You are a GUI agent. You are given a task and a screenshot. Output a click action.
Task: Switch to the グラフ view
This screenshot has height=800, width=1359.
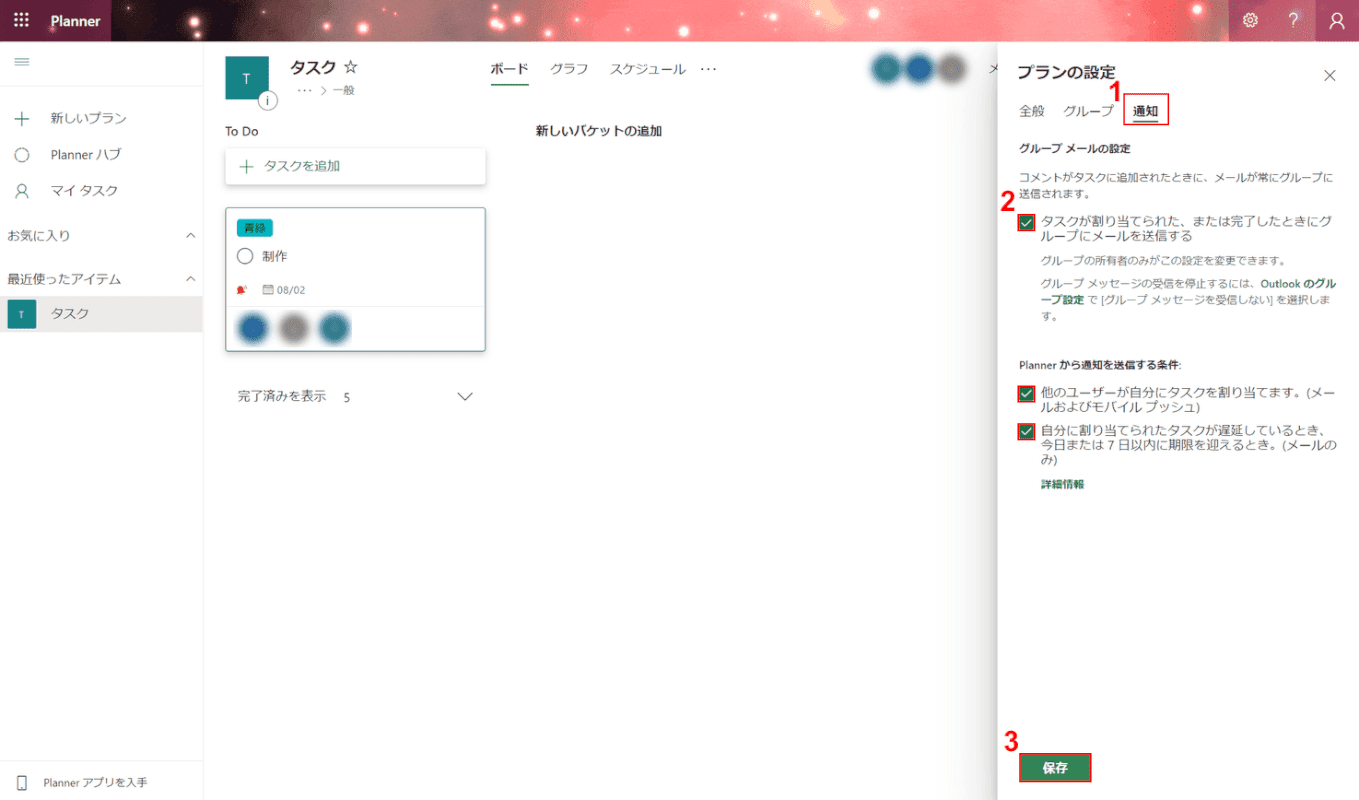(569, 69)
